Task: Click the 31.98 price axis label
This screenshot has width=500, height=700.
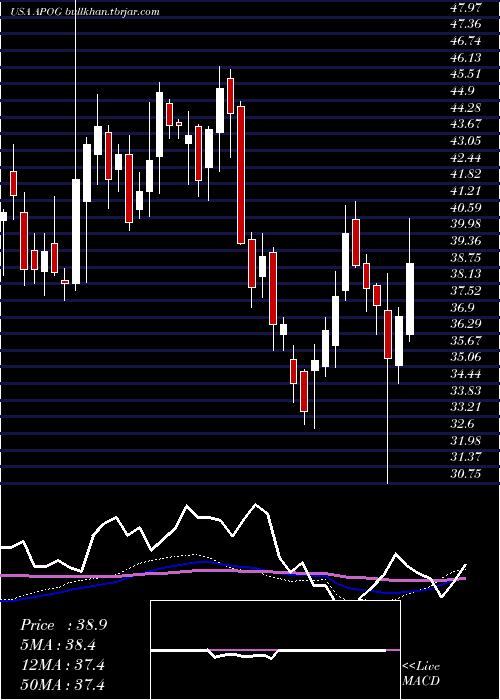Action: click(x=467, y=441)
